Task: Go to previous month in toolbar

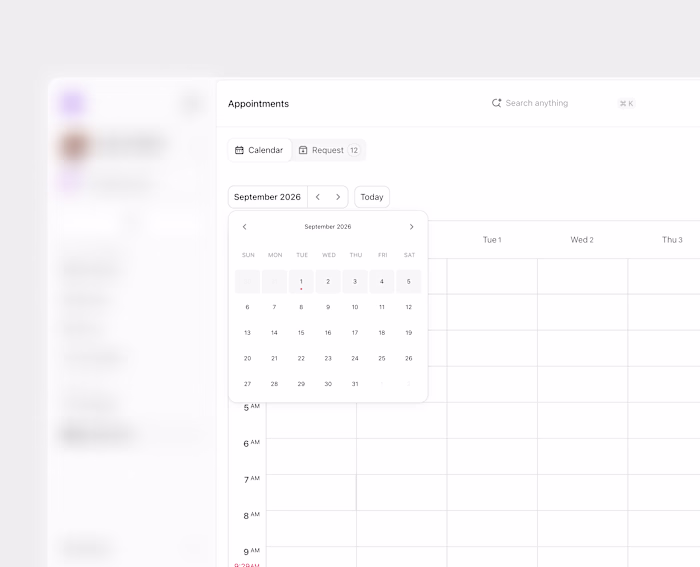Action: click(318, 197)
